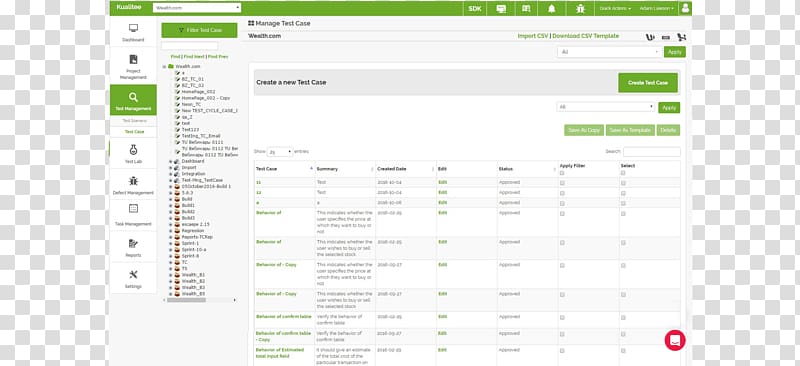Click the Manage Test Case grid icon

251,23
